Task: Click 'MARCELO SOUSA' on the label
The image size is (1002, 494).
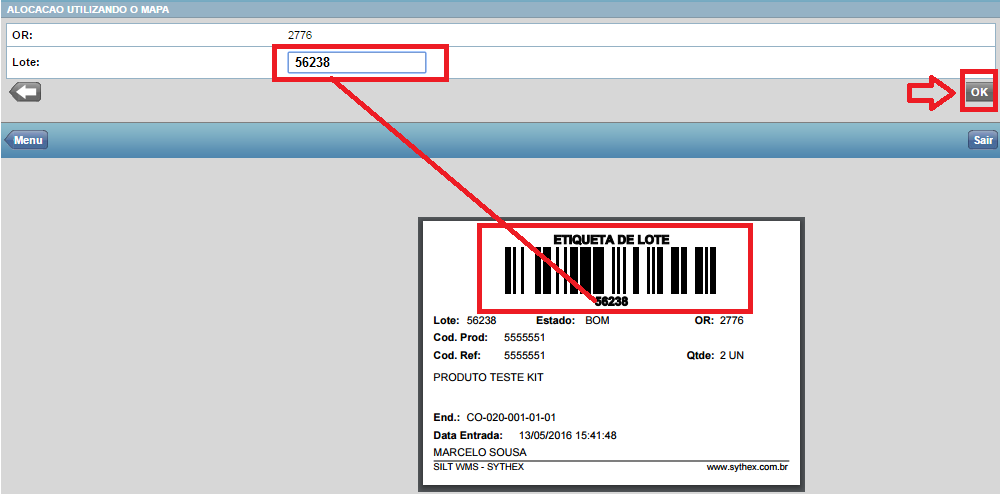Action: (480, 452)
